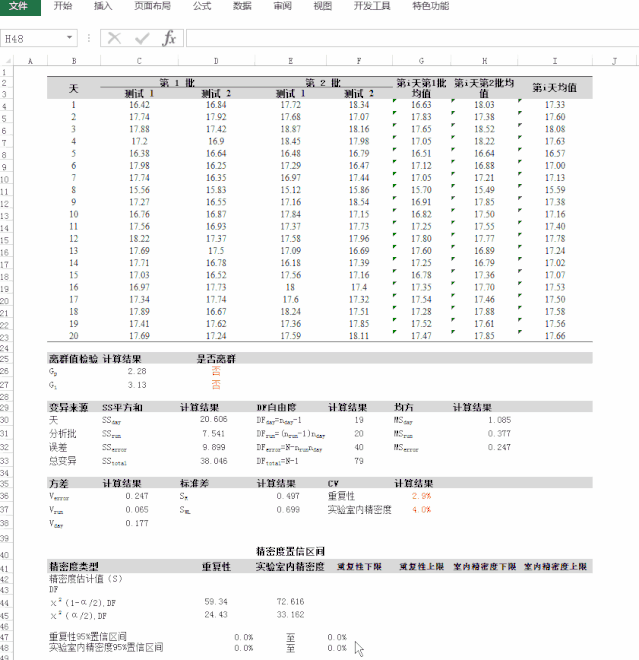Click the Enter checkmark icon in formula bar
The width and height of the screenshot is (639, 660).
point(142,38)
